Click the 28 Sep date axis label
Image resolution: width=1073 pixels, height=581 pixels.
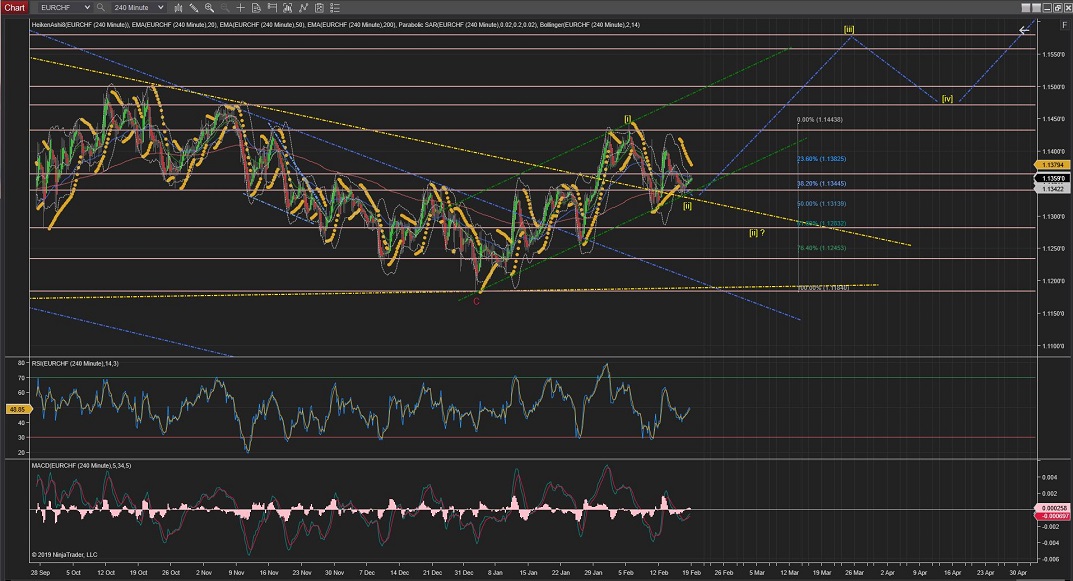point(40,572)
